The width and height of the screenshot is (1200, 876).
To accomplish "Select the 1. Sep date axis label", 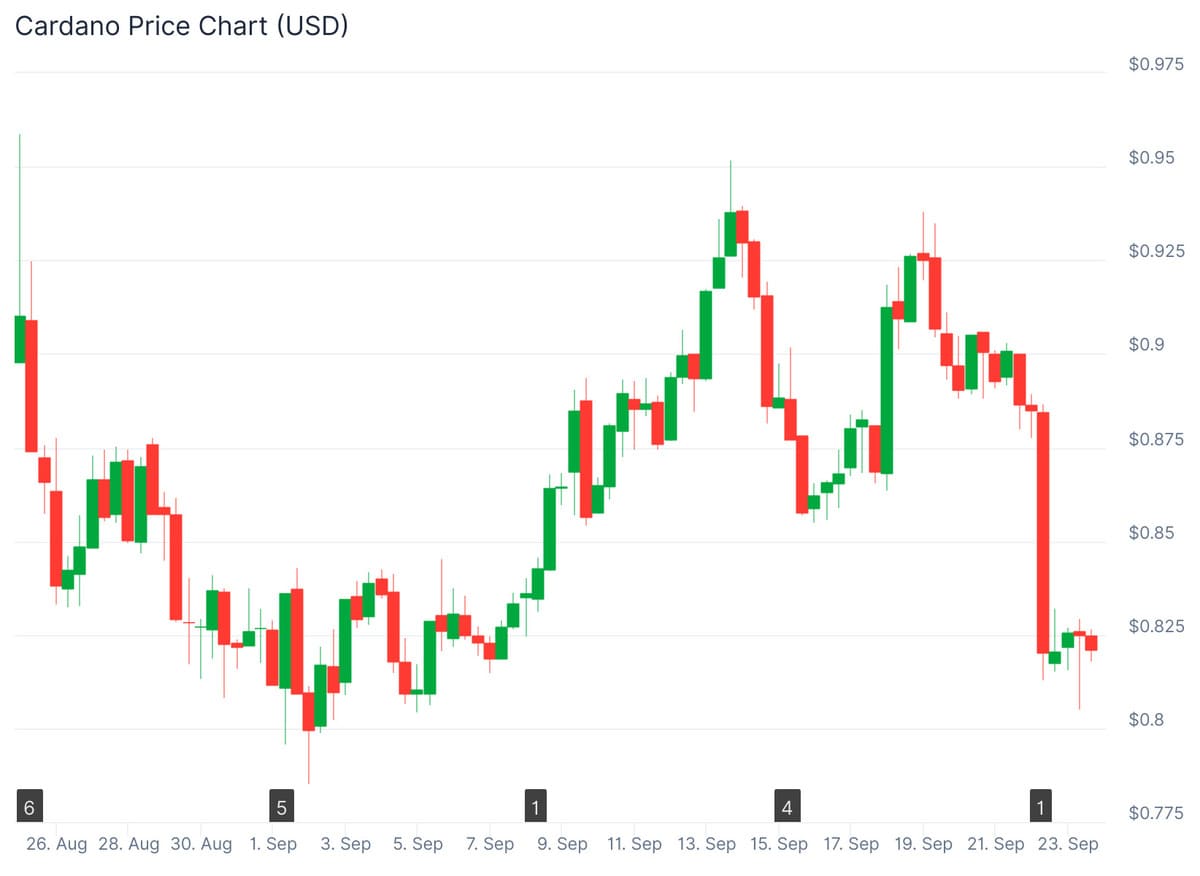I will point(273,844).
